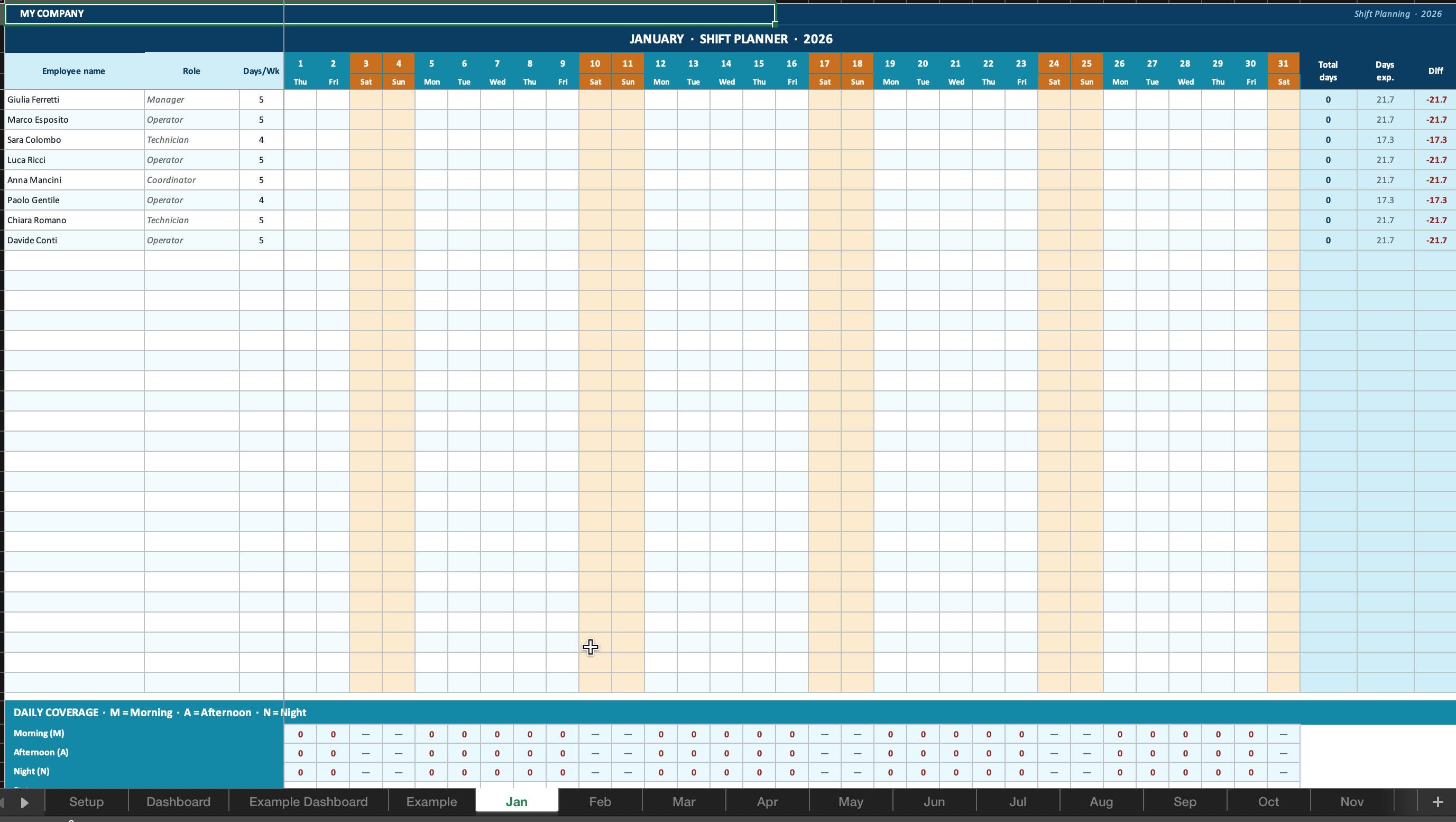
Task: Click the Days exp. column header
Action: coord(1385,71)
